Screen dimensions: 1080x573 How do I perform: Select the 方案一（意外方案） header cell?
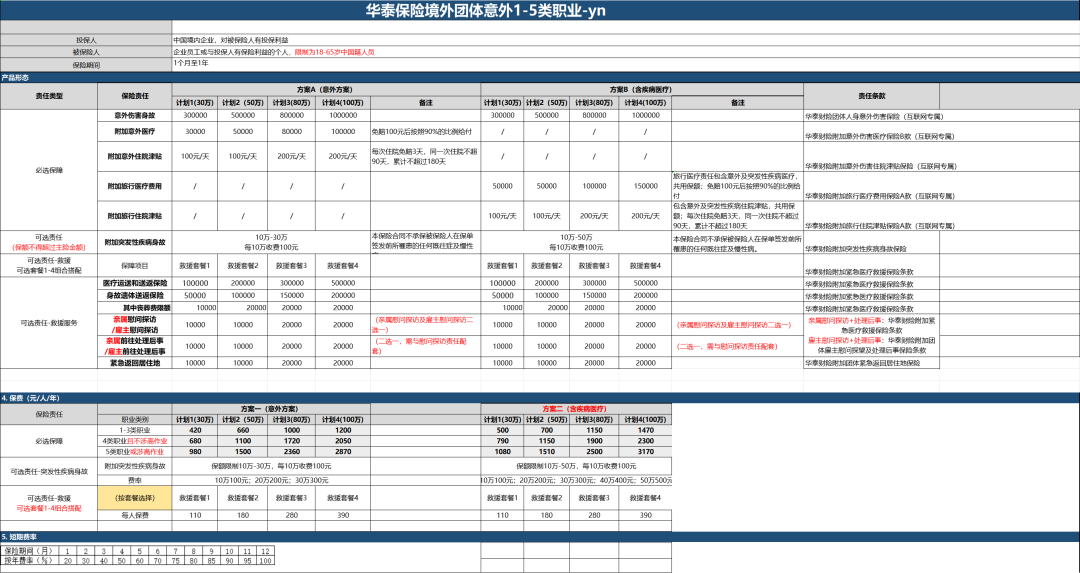click(x=269, y=408)
